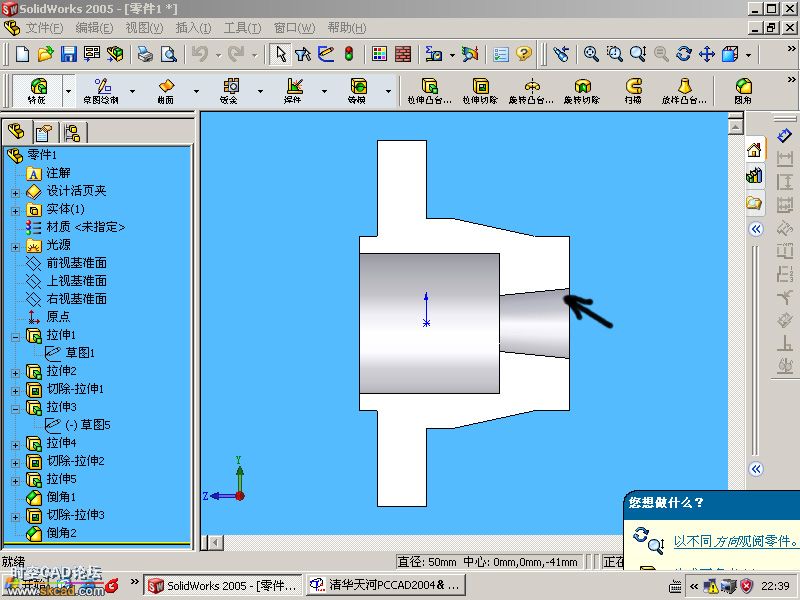Click the Rotate View icon
Screen dimensions: 800x600
point(684,54)
